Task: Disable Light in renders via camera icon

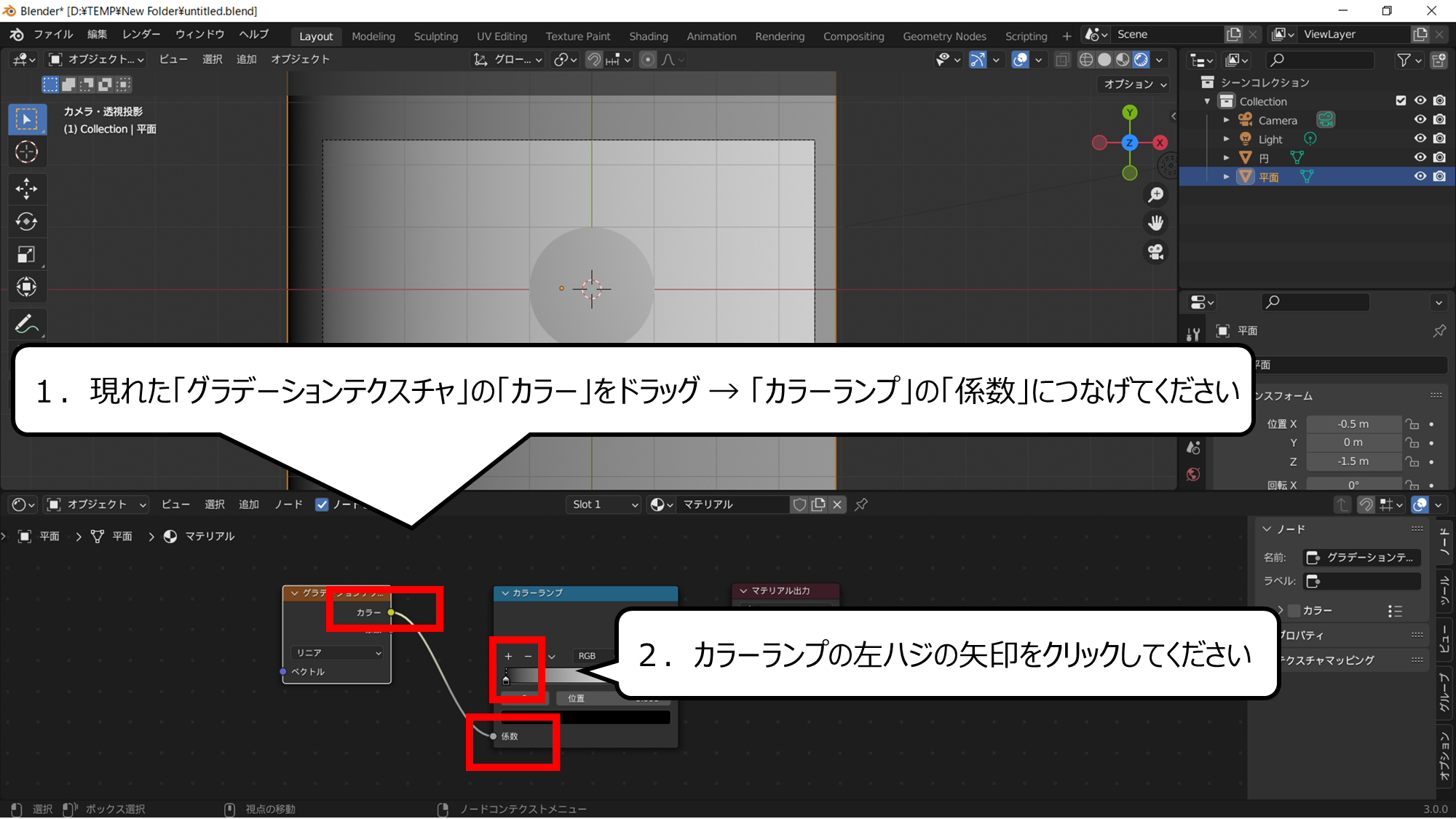Action: 1440,138
